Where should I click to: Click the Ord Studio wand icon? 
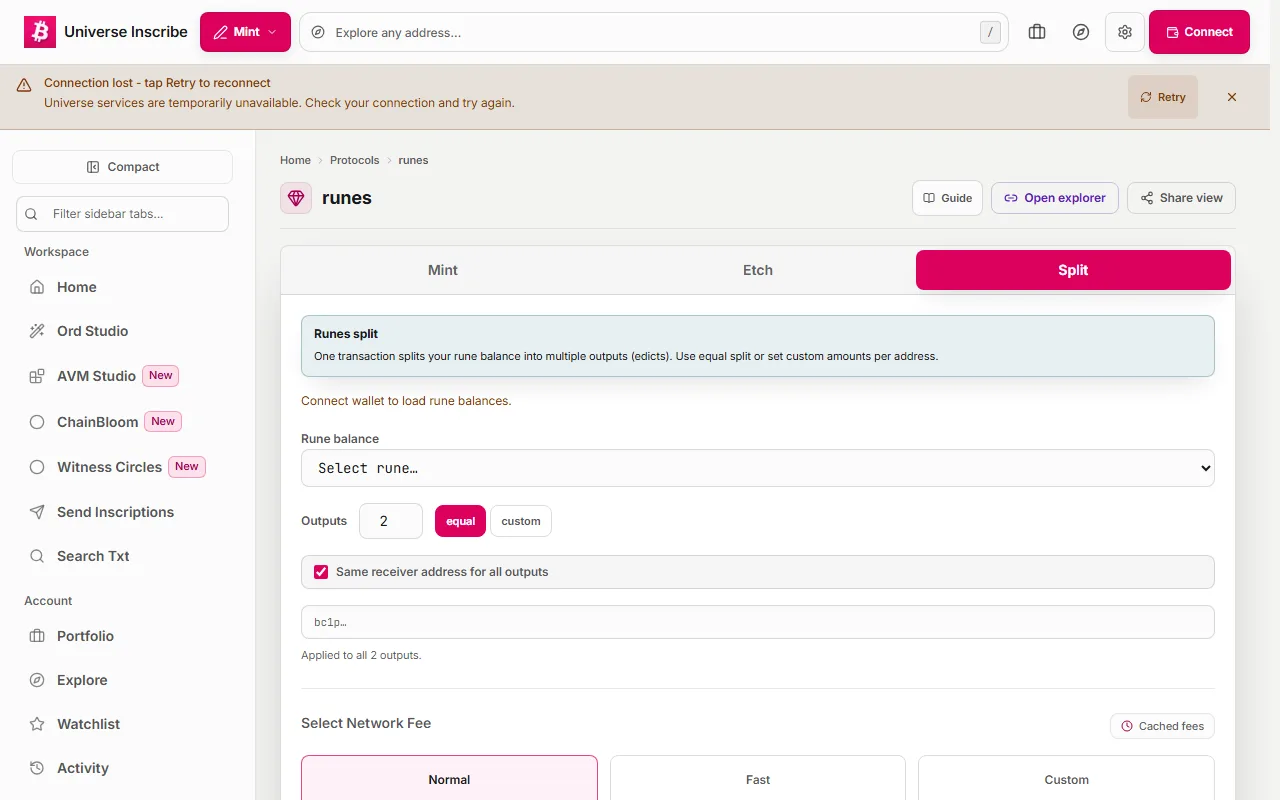[x=37, y=331]
